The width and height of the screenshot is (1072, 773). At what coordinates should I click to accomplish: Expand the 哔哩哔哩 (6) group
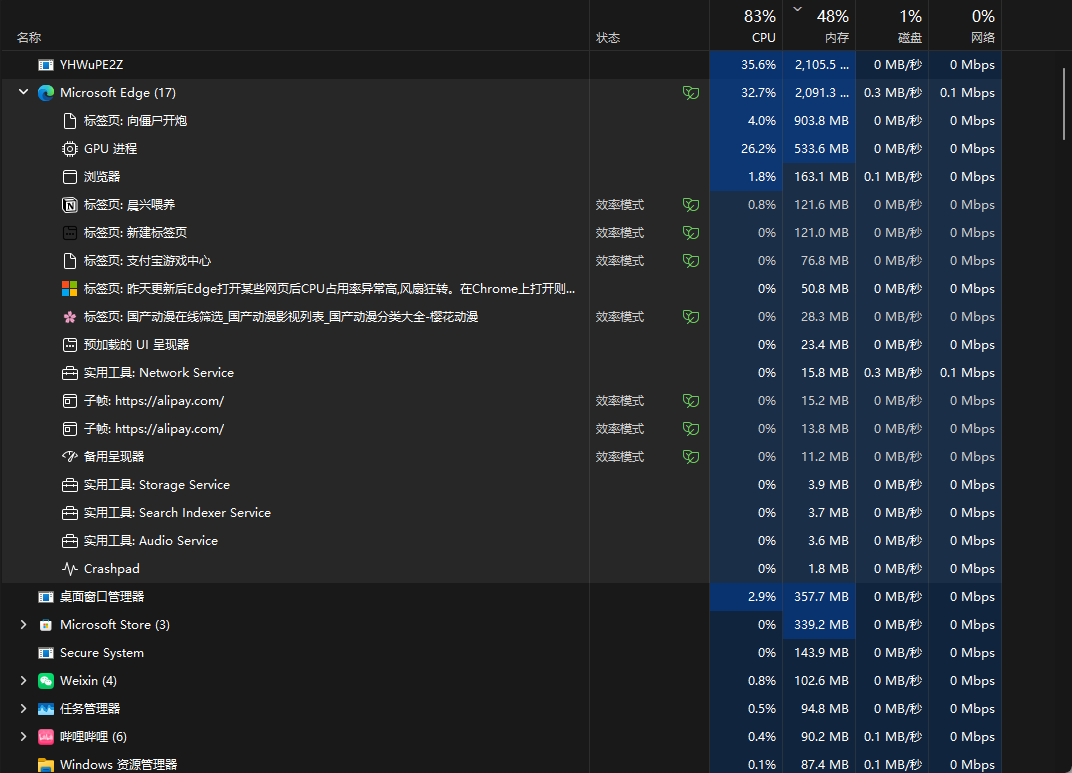(x=23, y=737)
